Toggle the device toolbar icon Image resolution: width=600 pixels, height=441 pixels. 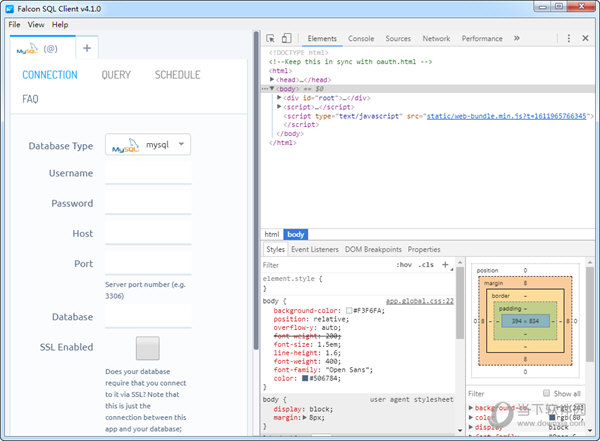[286, 38]
